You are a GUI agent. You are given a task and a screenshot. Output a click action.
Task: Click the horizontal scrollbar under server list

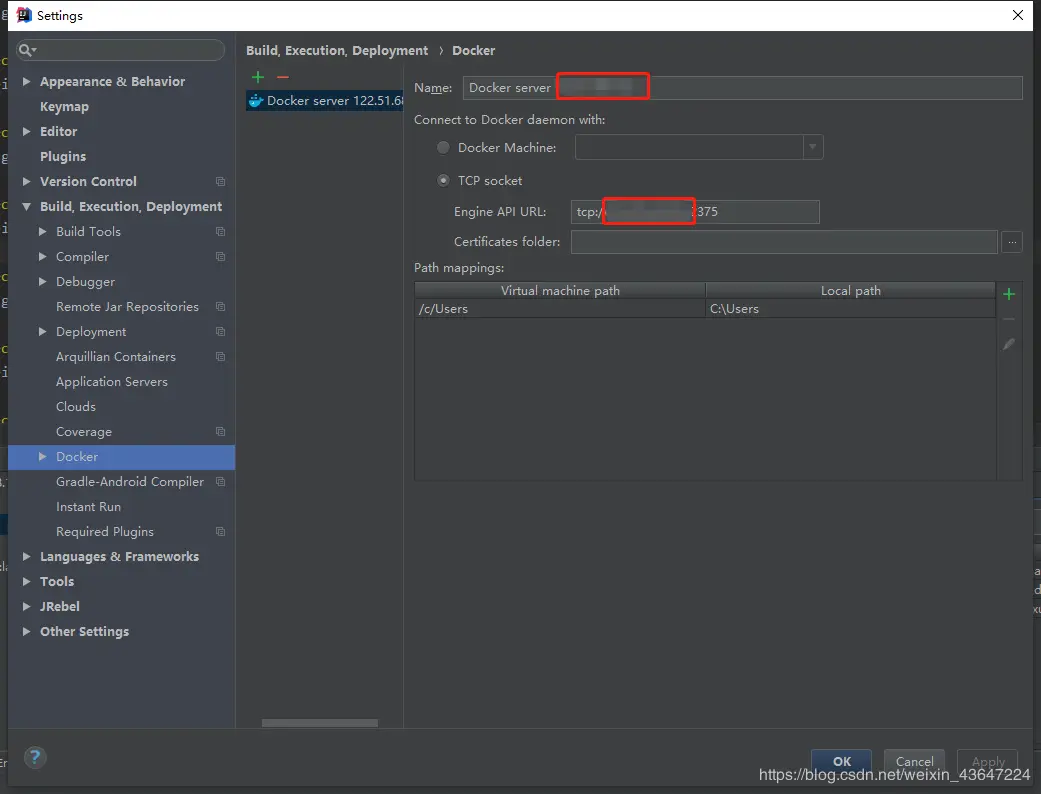tap(320, 723)
